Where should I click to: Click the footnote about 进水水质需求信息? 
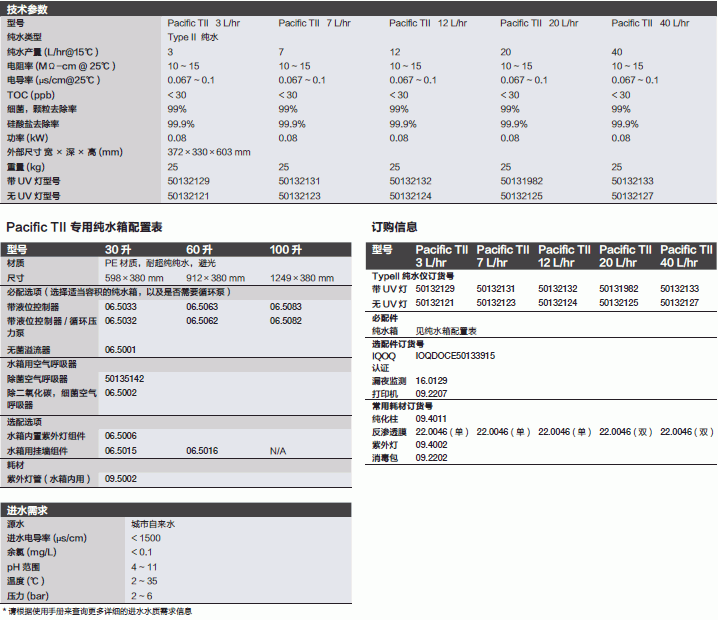point(97,611)
